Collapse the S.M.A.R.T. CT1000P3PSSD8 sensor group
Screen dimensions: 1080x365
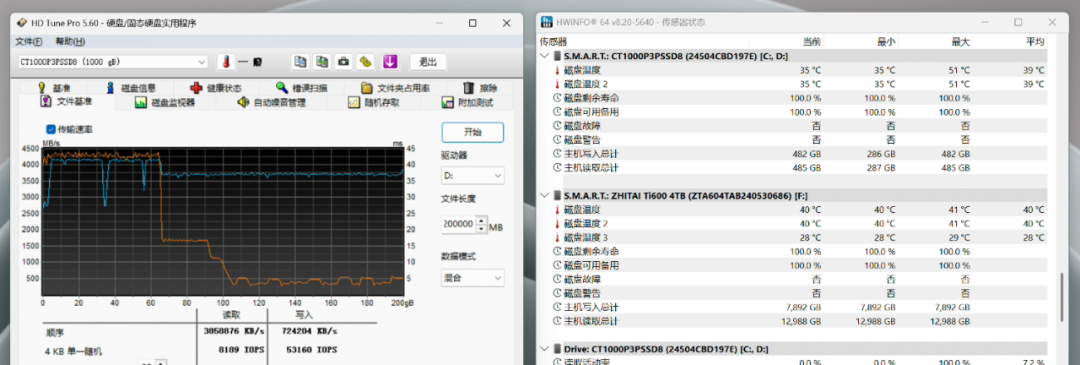tap(544, 56)
